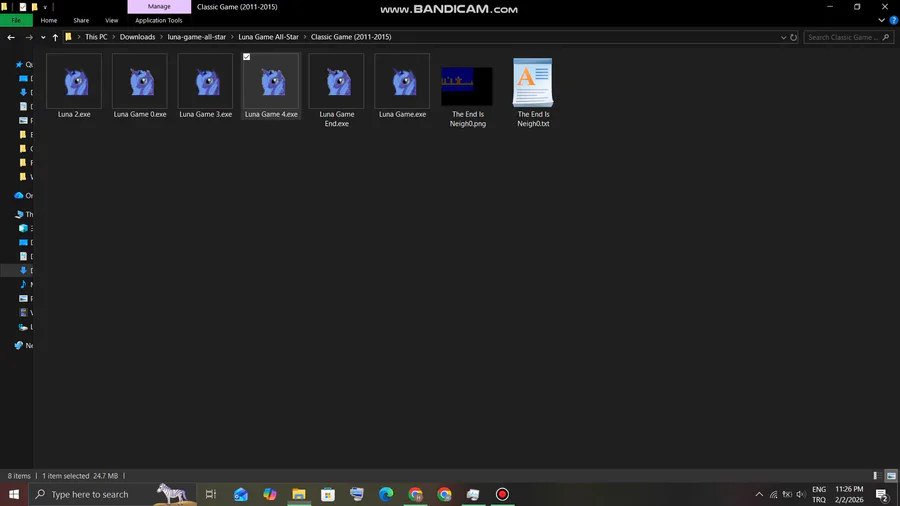Viewport: 900px width, 506px height.
Task: Click the Manage contextual tab
Action: point(159,6)
